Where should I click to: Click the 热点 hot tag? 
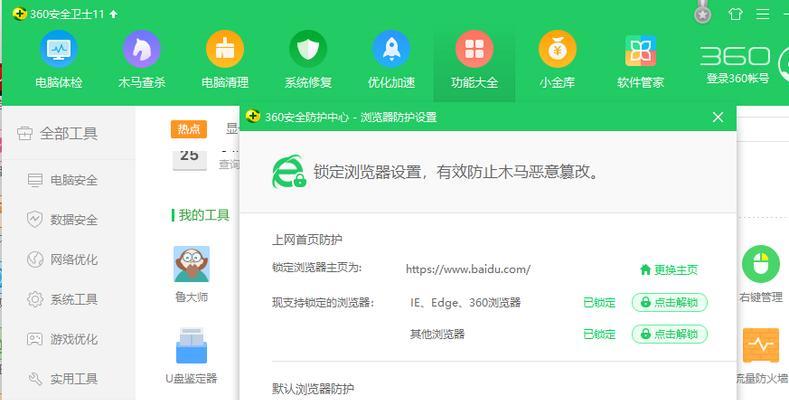click(x=189, y=129)
